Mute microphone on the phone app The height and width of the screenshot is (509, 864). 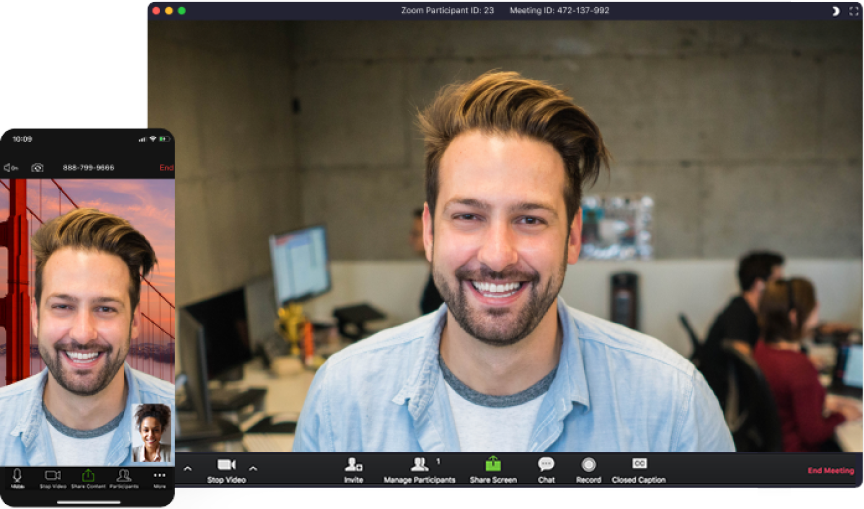click(17, 479)
